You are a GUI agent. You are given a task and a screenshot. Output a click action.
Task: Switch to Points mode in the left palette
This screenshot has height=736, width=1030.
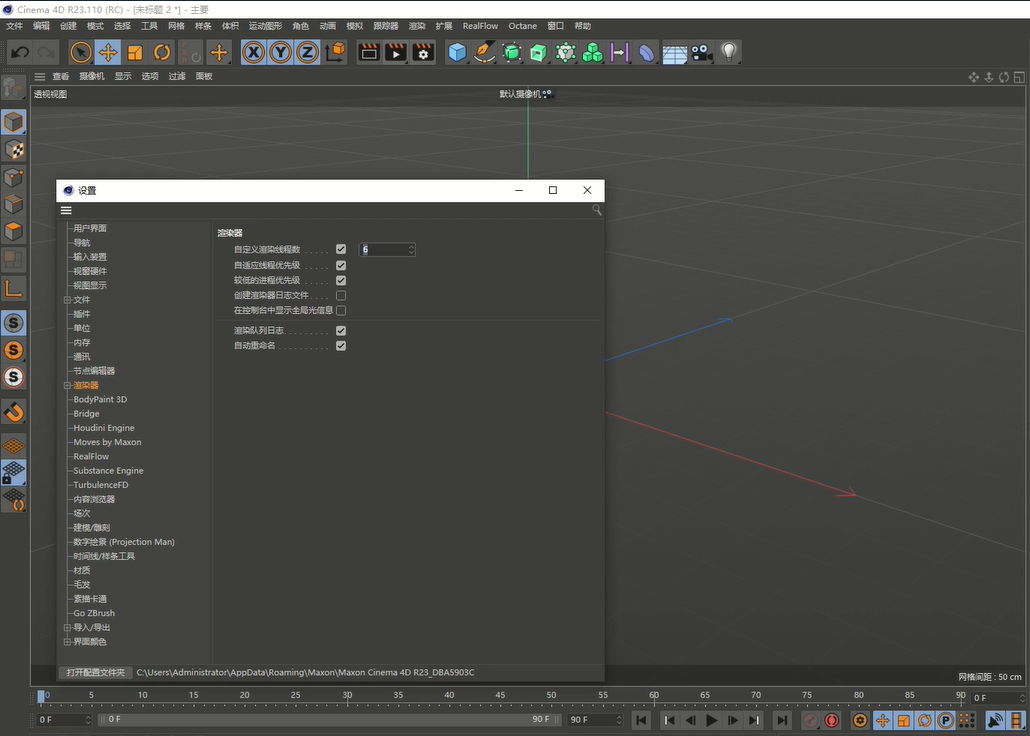[14, 177]
